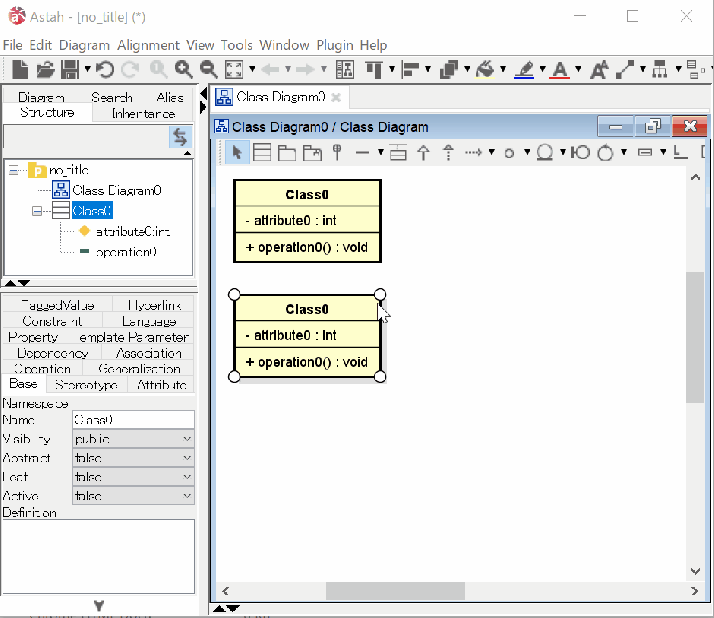The height and width of the screenshot is (618, 714).
Task: Select the arrow Select tool in diagram toolbar
Action: [237, 152]
